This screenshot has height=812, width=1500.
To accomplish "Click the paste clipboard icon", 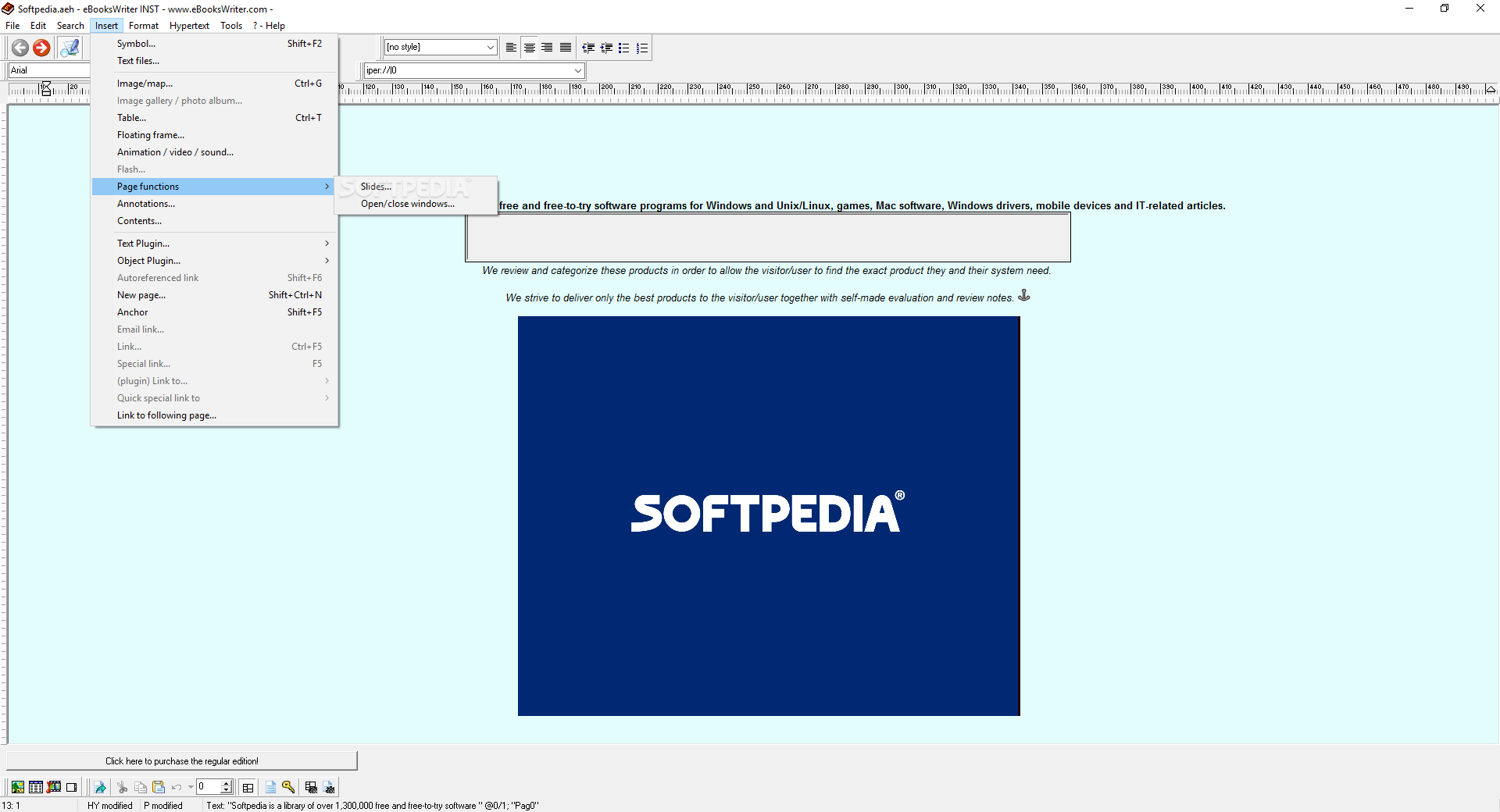I will coord(159,787).
